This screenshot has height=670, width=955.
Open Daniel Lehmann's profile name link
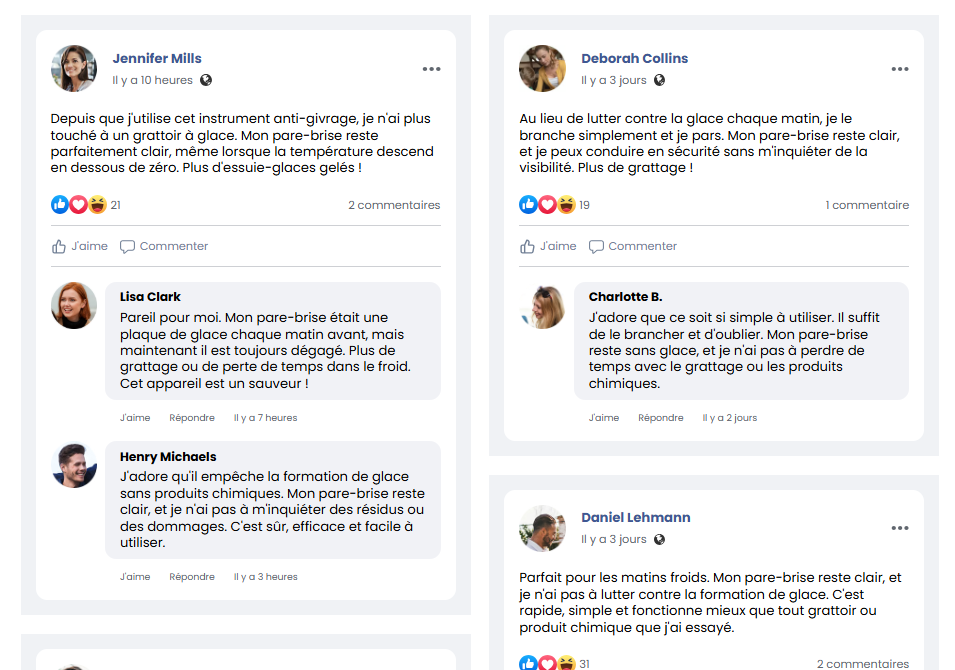[636, 517]
